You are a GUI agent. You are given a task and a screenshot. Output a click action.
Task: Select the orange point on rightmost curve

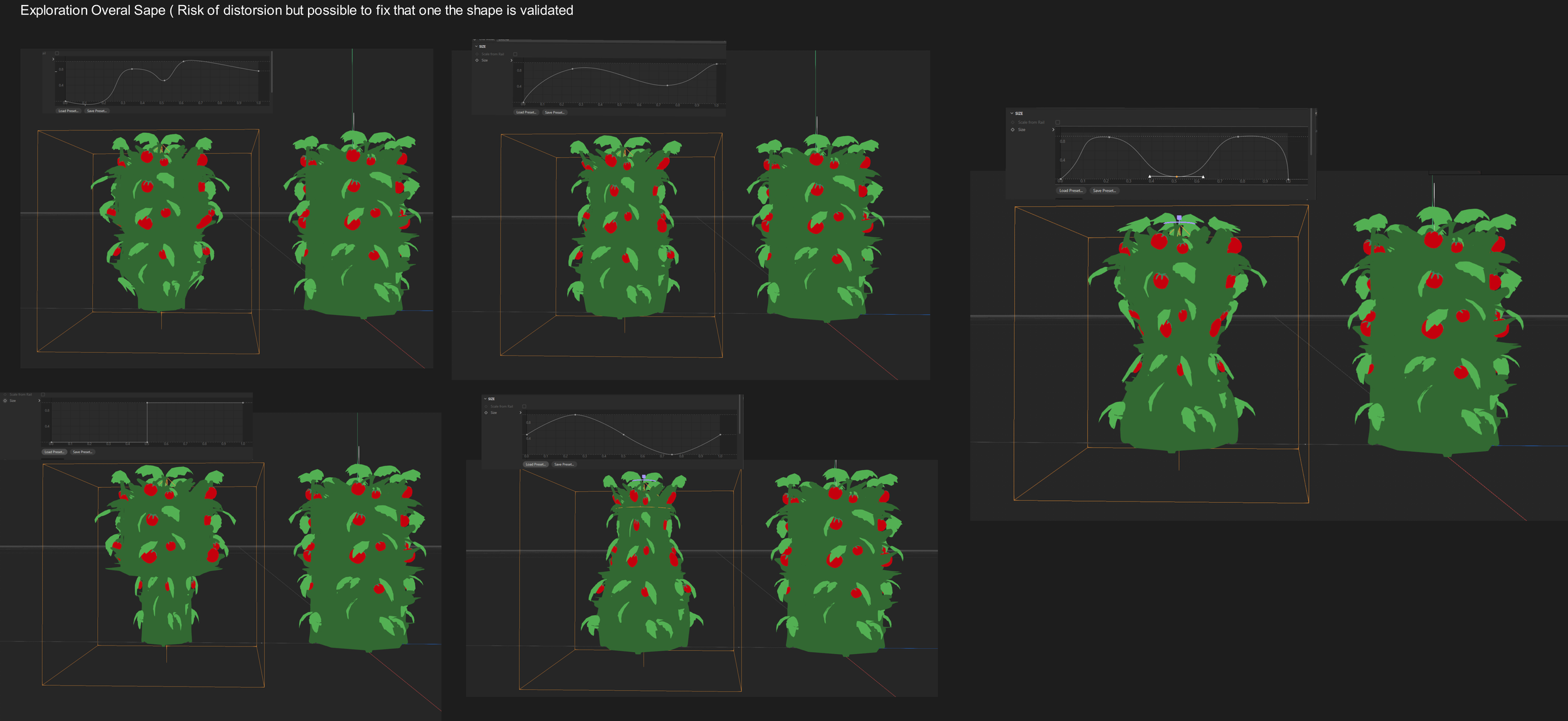[x=1176, y=177]
